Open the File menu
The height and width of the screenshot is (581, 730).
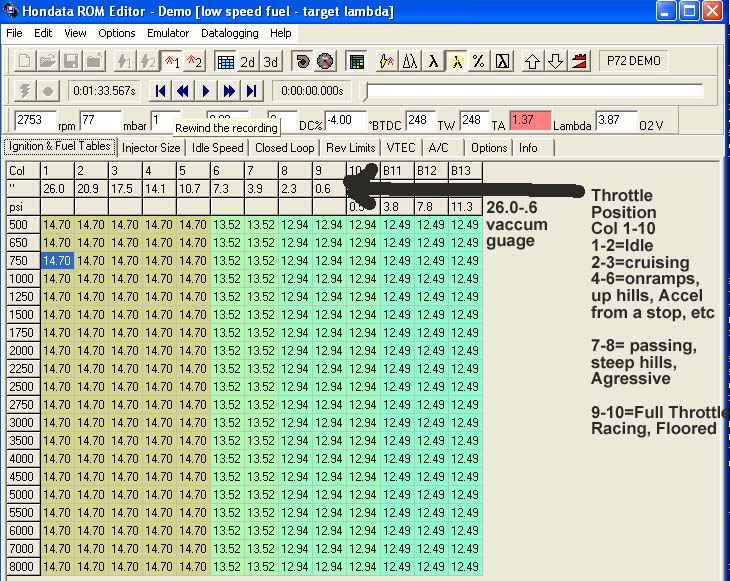[x=14, y=33]
